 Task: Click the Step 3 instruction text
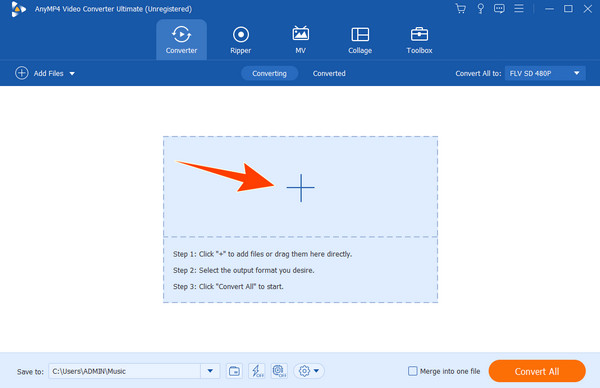pos(228,287)
